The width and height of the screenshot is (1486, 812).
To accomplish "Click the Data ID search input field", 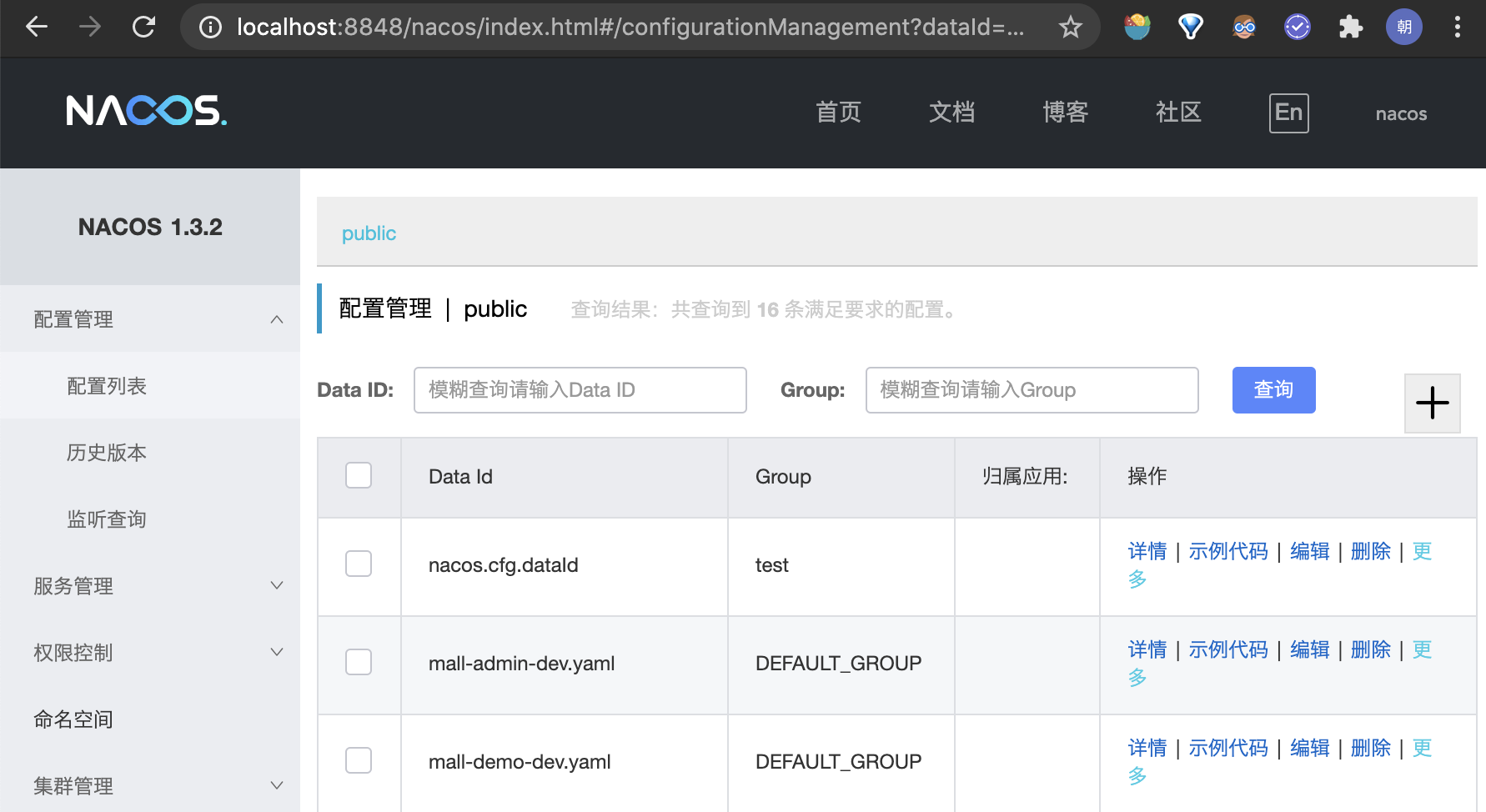I will pyautogui.click(x=580, y=390).
